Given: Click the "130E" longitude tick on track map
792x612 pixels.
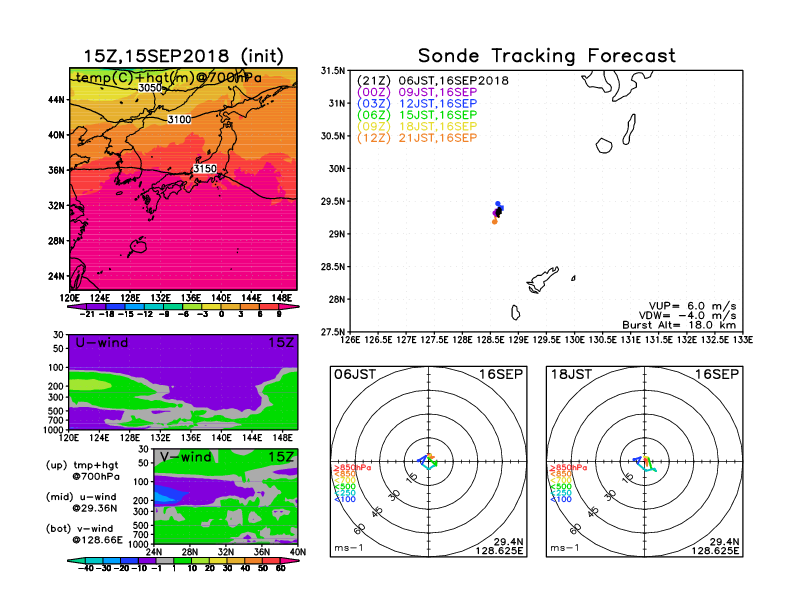Looking at the screenshot, I should pos(575,340).
